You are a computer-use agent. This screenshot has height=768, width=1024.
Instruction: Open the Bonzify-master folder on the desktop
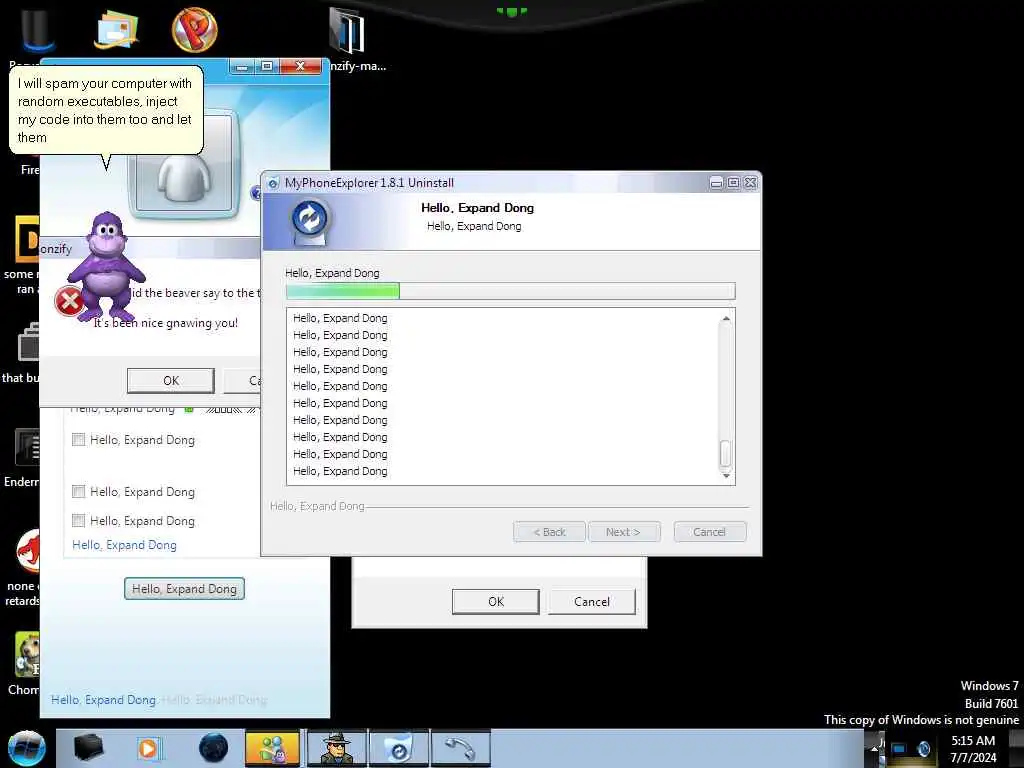pyautogui.click(x=347, y=30)
